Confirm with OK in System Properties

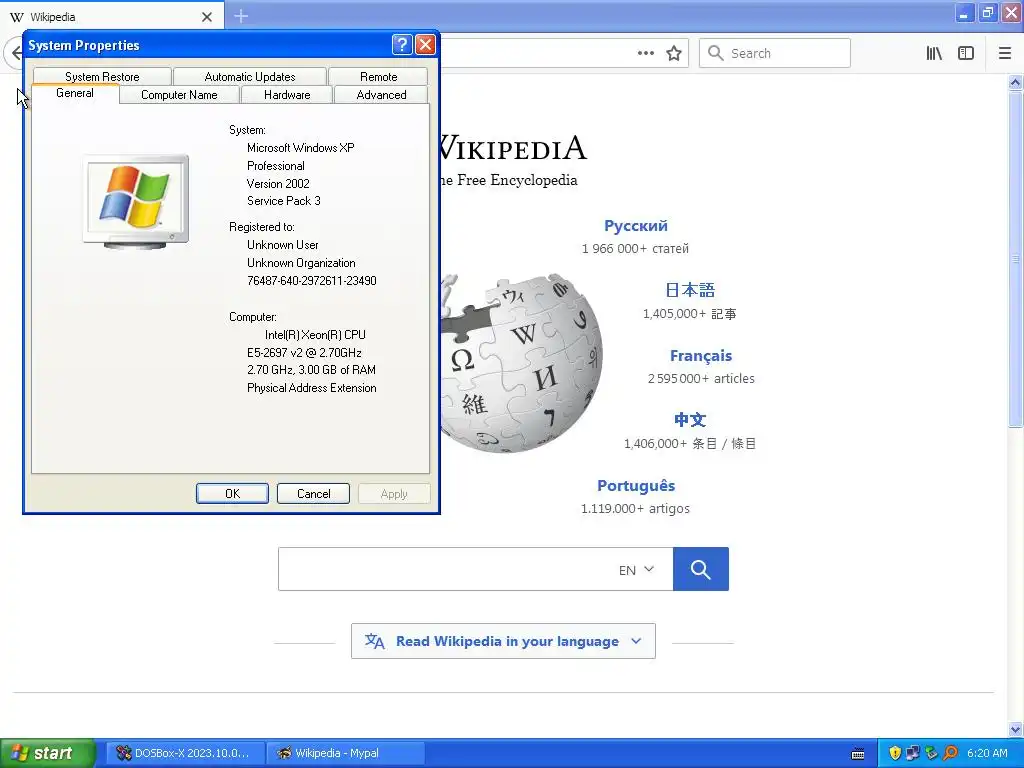pos(232,494)
